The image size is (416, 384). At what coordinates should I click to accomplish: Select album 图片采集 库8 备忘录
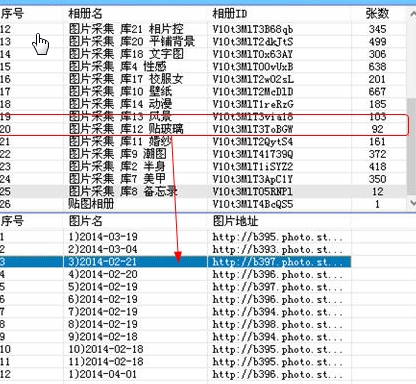click(x=123, y=192)
